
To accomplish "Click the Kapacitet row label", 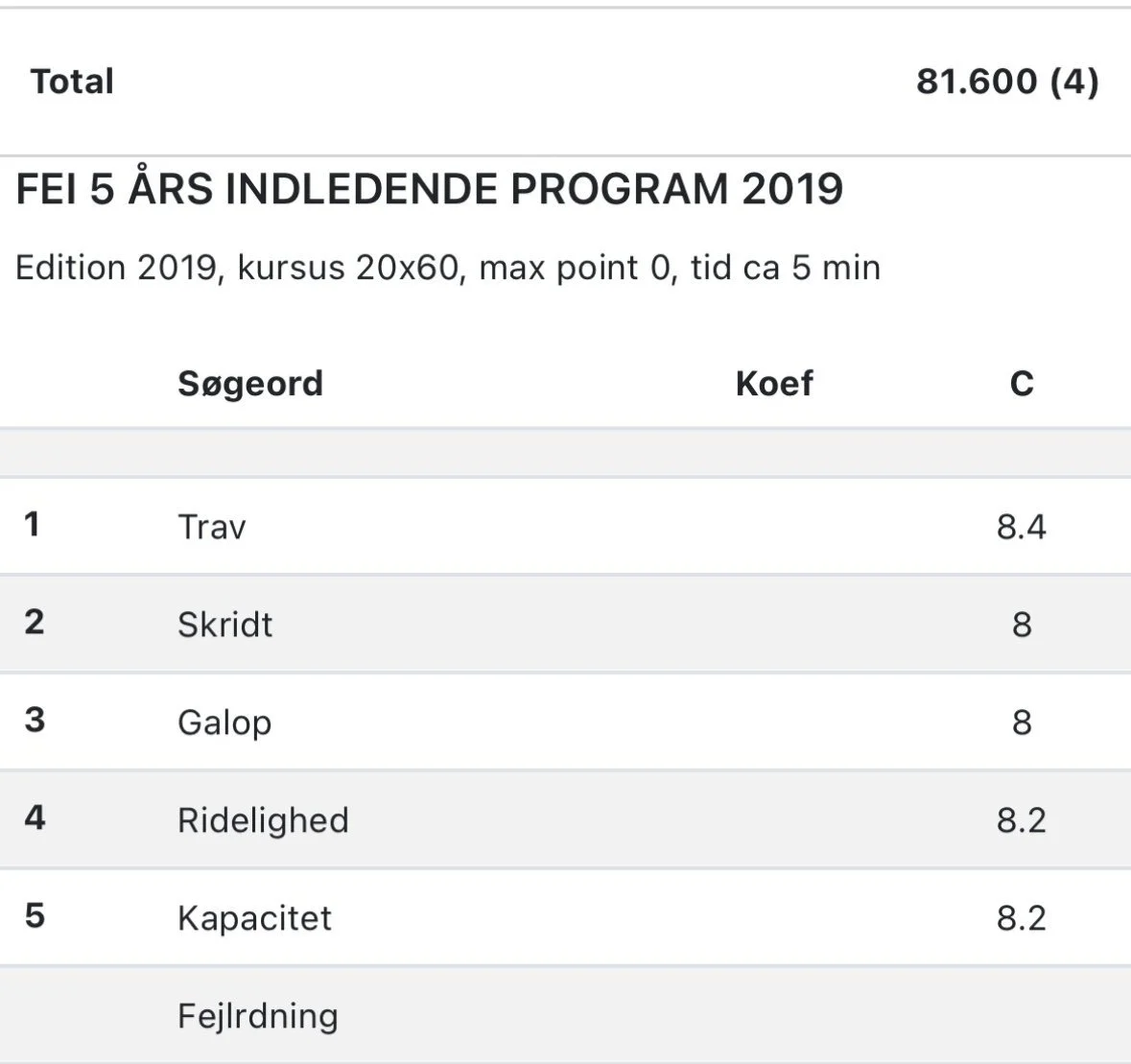I will [254, 918].
